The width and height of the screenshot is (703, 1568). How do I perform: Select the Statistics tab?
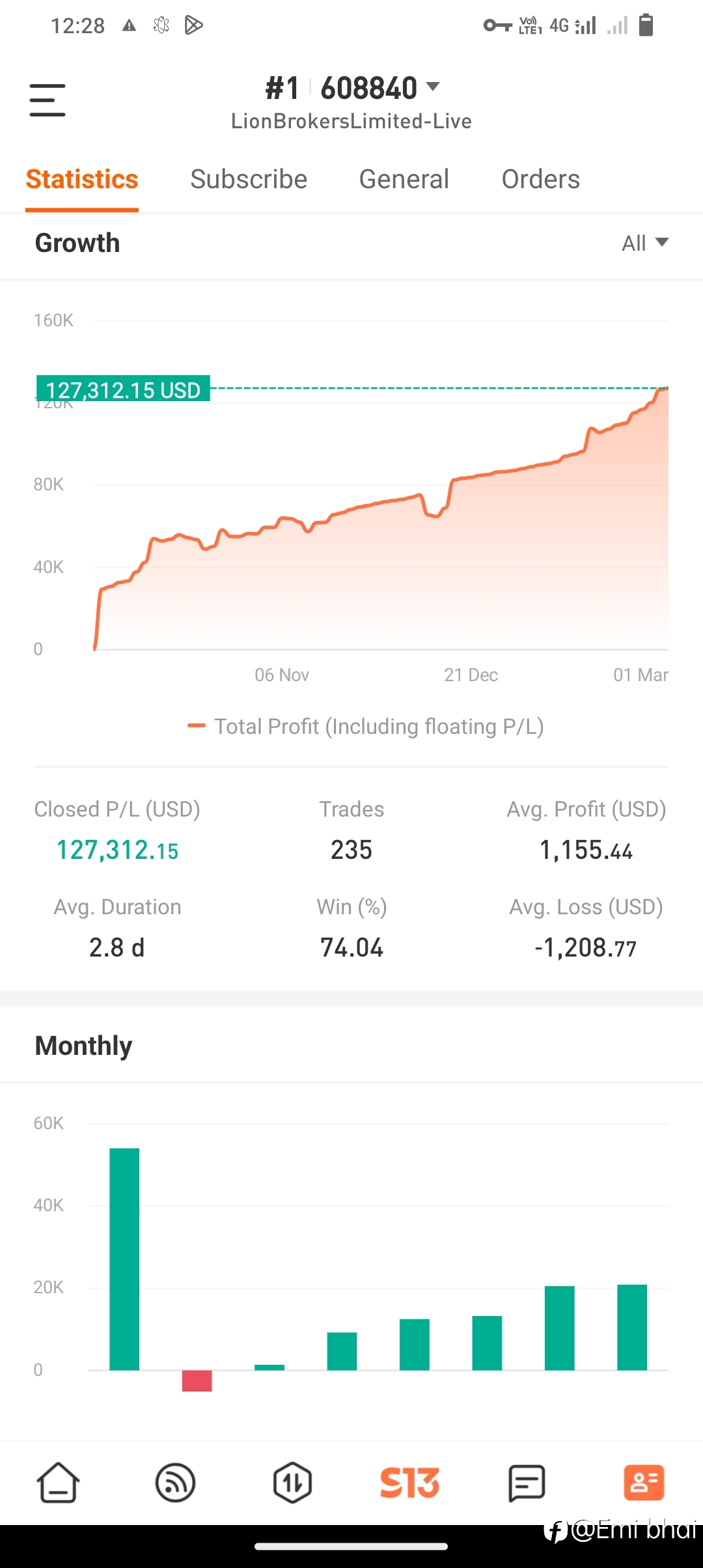(x=82, y=179)
